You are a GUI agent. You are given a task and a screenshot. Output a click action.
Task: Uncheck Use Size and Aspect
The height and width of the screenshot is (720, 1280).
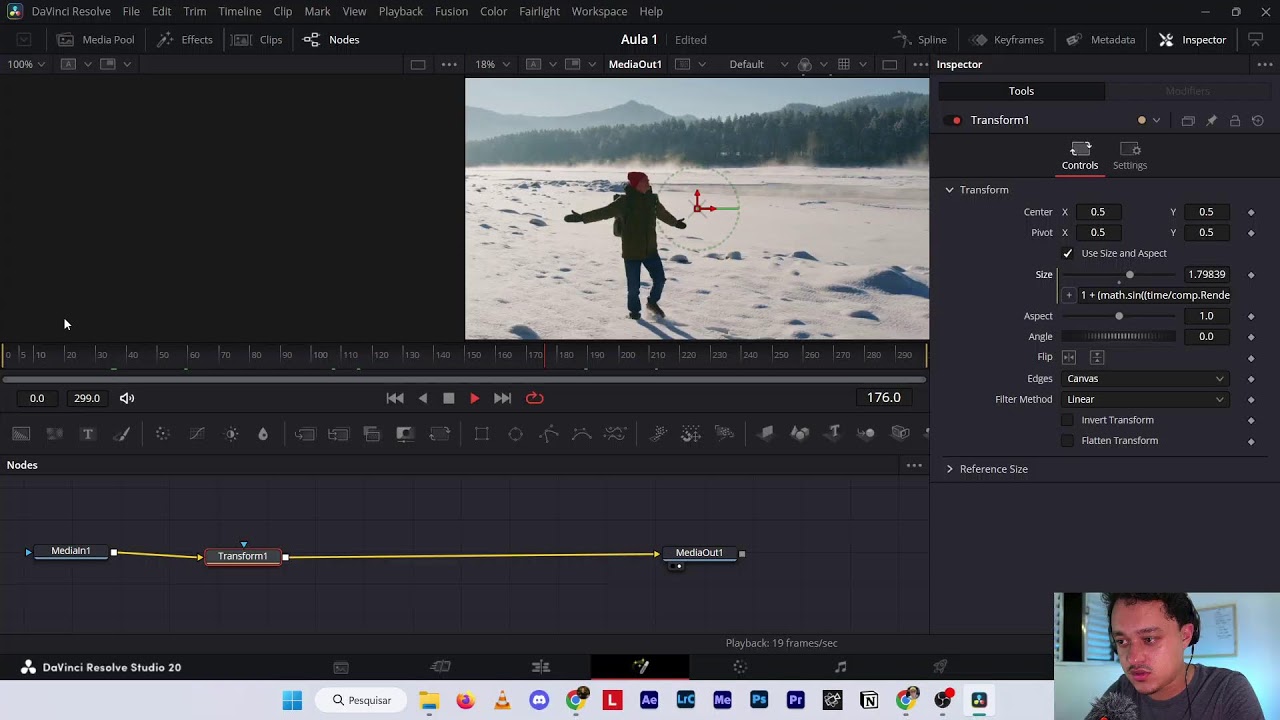pos(1068,253)
